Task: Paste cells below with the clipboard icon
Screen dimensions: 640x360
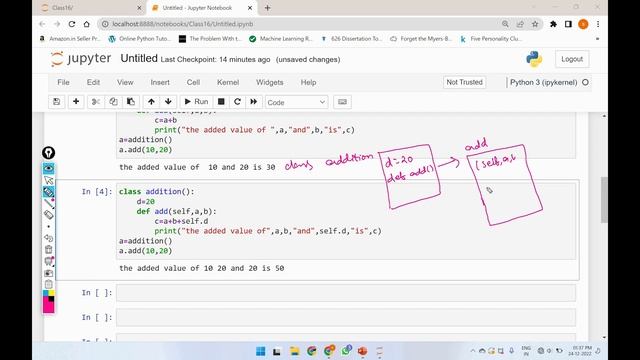Action: [131, 102]
